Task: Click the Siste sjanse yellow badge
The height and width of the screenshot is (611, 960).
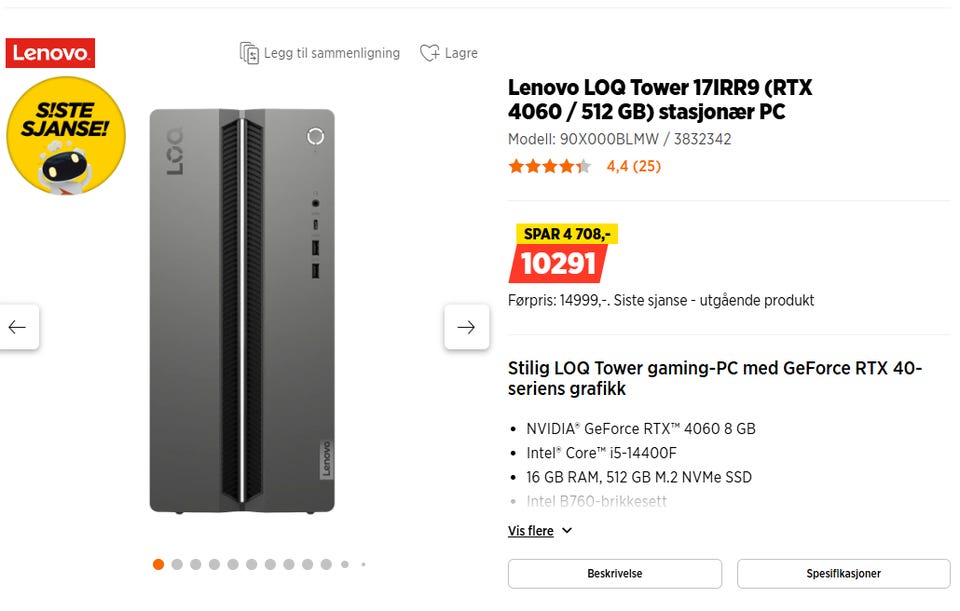Action: tap(65, 135)
